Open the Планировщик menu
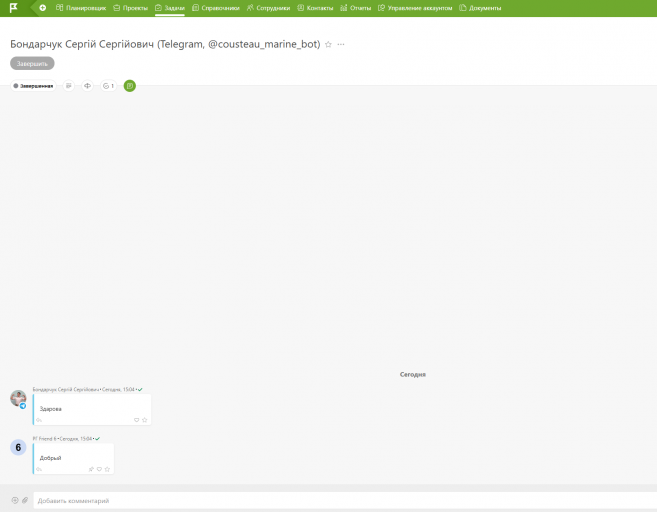The image size is (657, 512). pyautogui.click(x=81, y=8)
